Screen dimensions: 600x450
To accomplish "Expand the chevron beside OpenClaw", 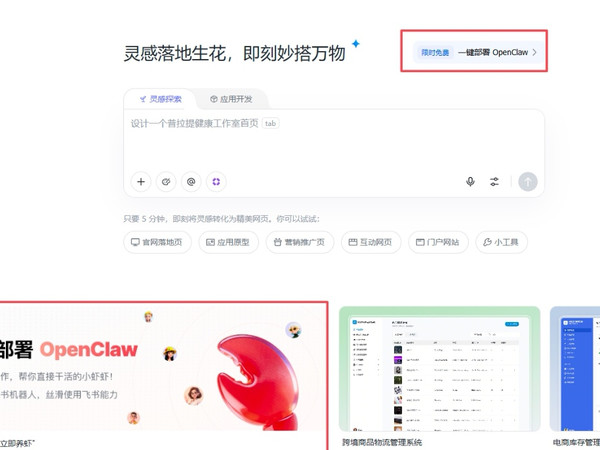I will [535, 52].
